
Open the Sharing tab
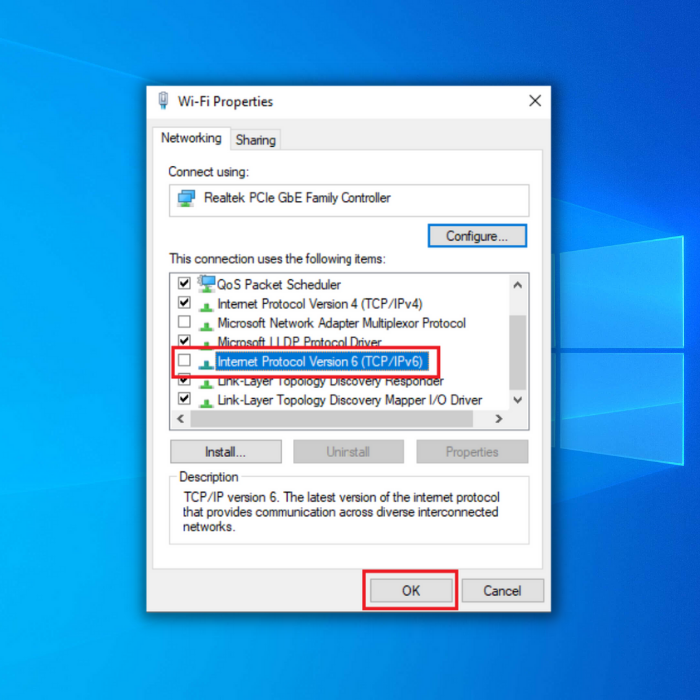point(255,140)
